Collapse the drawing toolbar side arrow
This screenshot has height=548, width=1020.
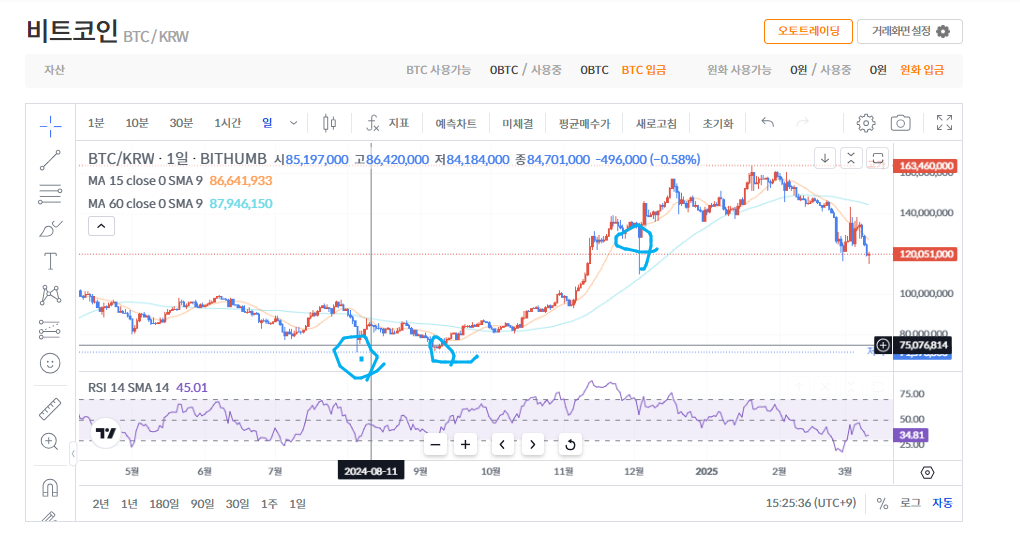click(73, 454)
